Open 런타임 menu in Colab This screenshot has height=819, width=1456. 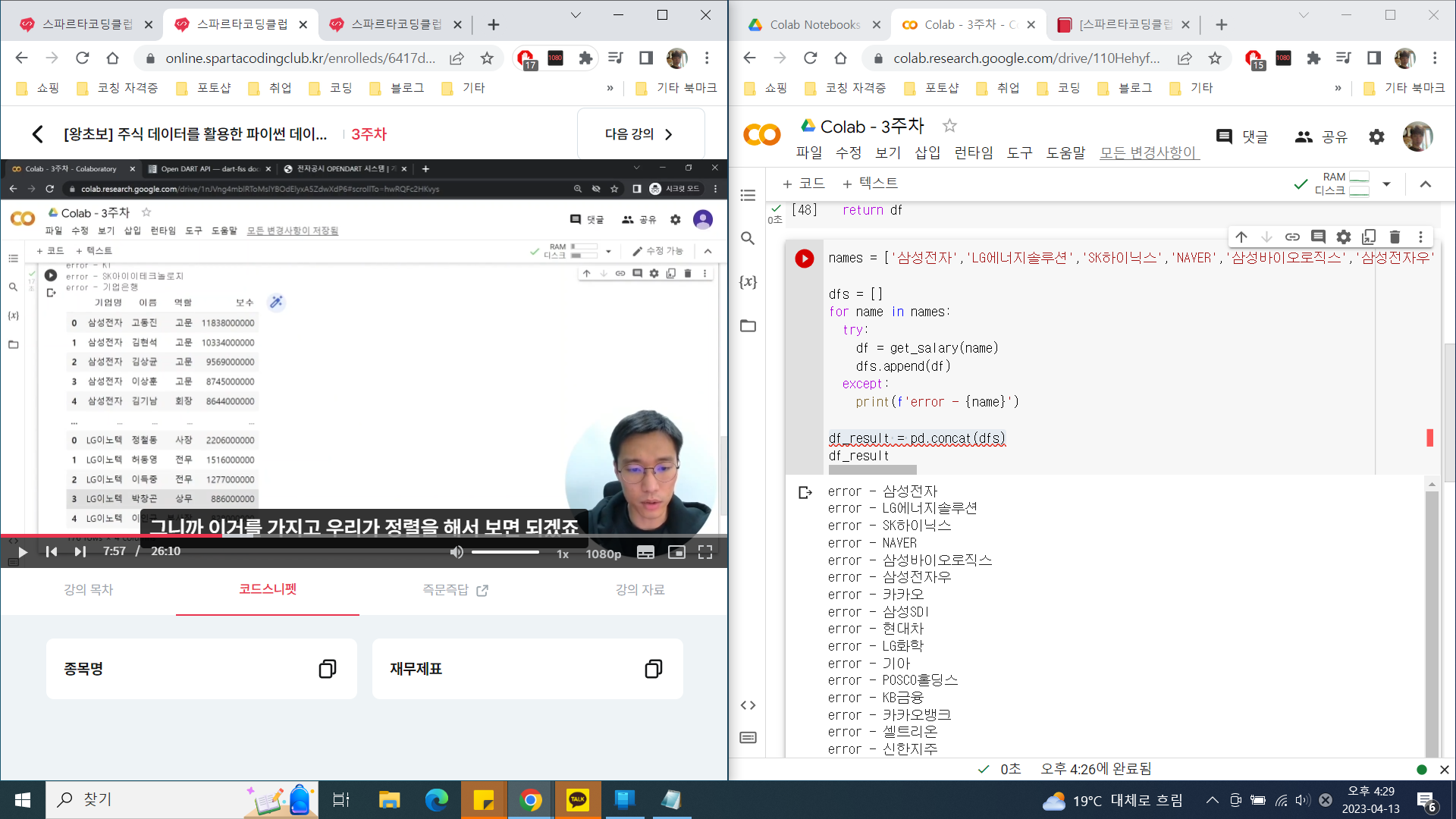click(x=974, y=152)
